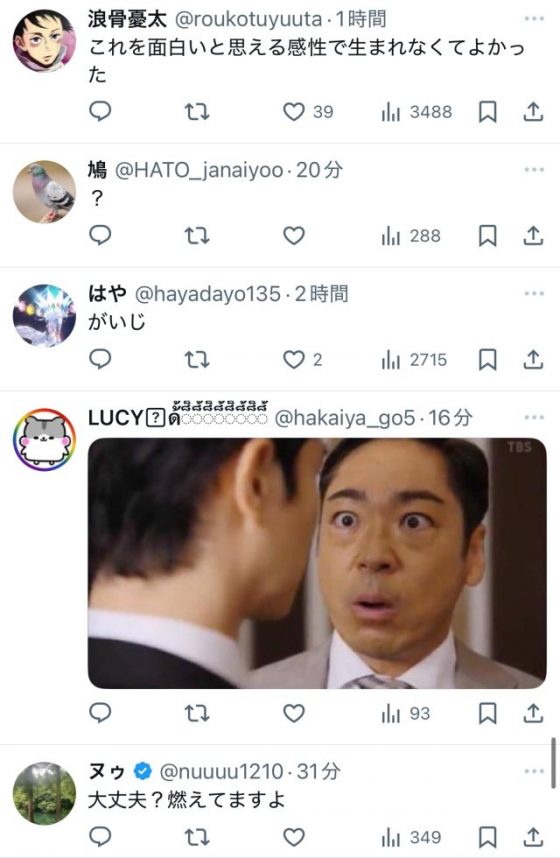The width and height of the screenshot is (560, 858).
Task: Reply to 浪骨憂太's tweet
Action: (x=100, y=112)
